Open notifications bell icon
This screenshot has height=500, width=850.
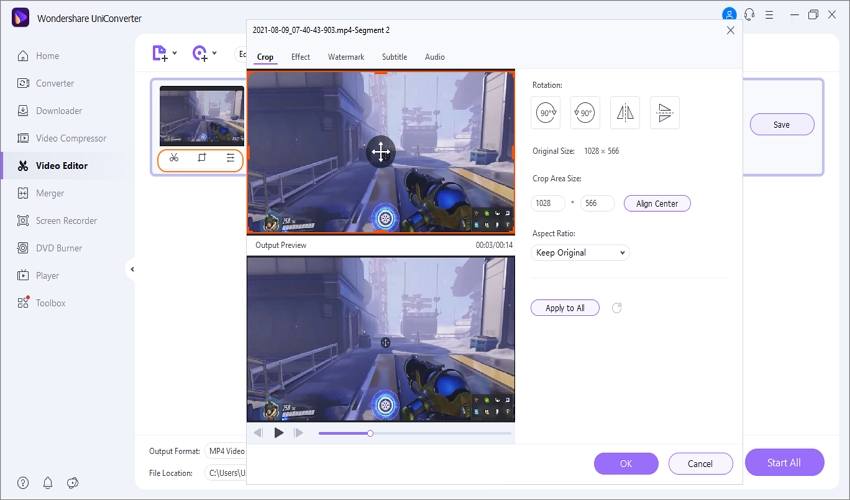pos(48,483)
